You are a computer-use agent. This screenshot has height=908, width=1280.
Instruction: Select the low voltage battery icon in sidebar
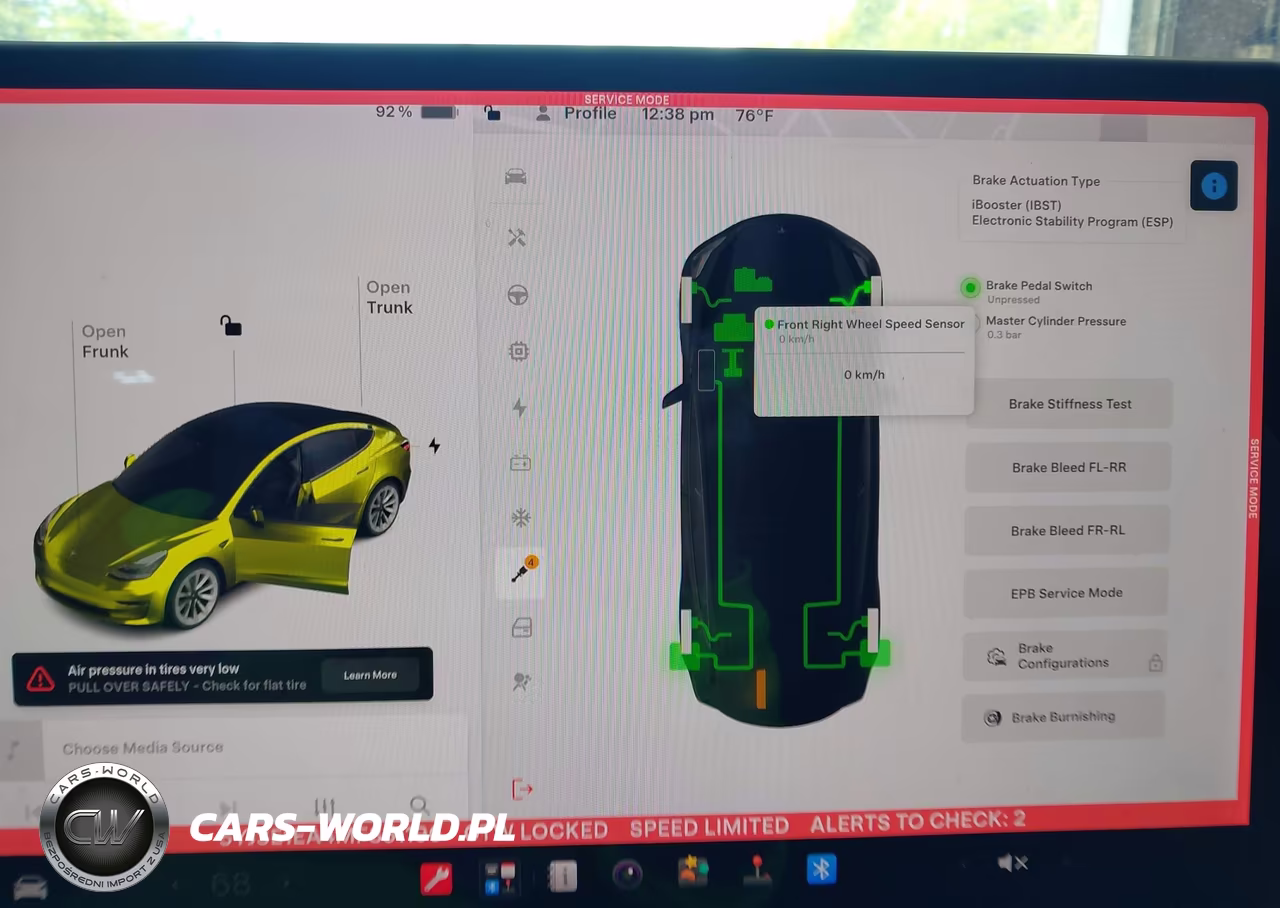(520, 463)
